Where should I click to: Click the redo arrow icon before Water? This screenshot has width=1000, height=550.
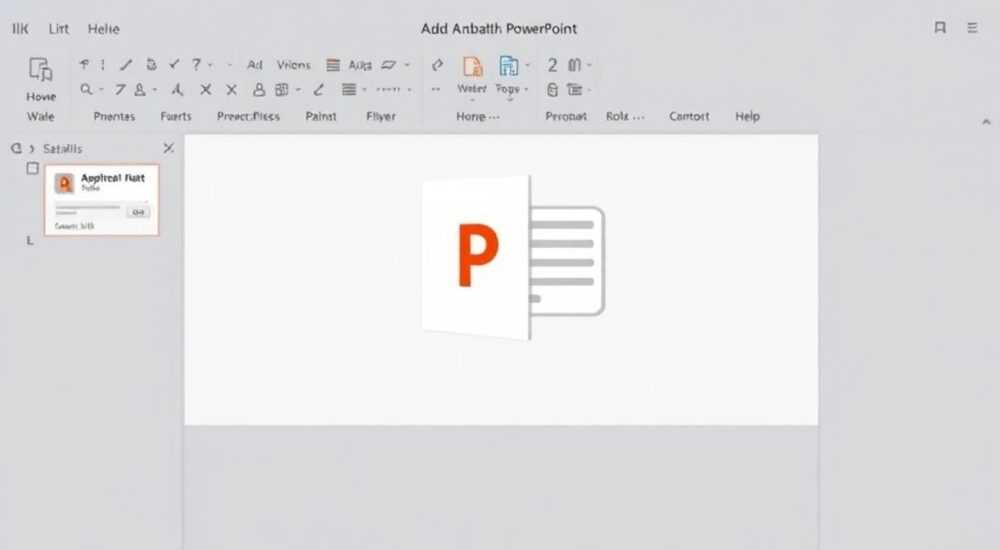(x=437, y=64)
